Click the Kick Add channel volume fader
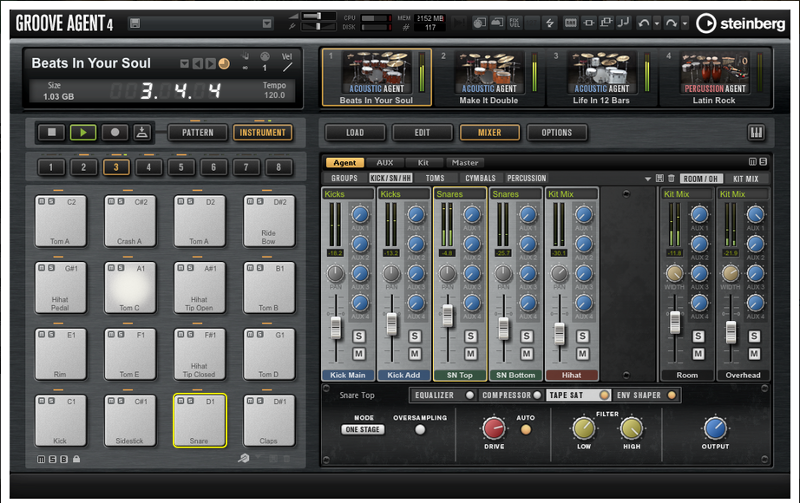Image resolution: width=800 pixels, height=503 pixels. coord(392,324)
